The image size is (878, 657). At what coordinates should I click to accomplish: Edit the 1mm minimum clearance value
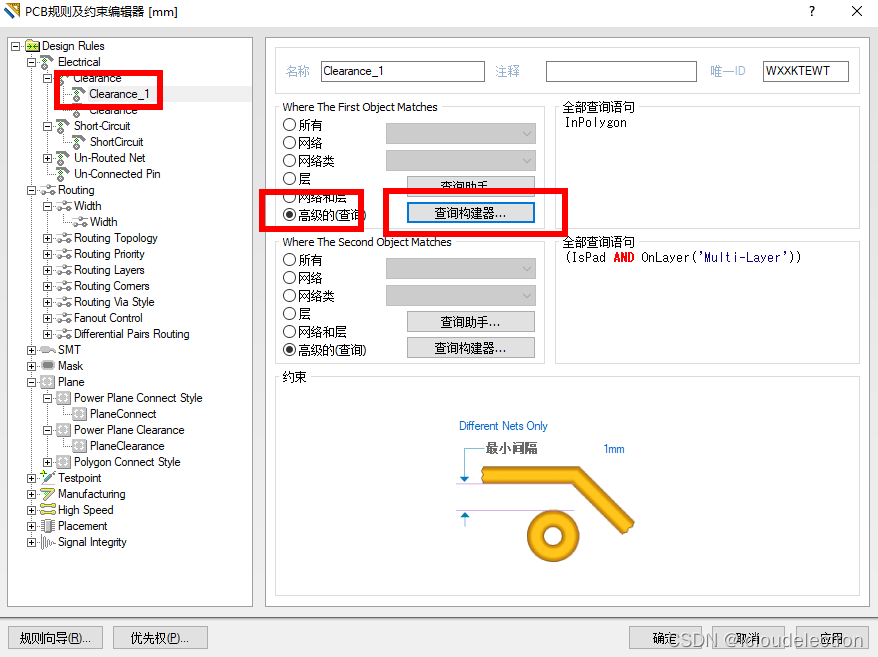click(614, 449)
